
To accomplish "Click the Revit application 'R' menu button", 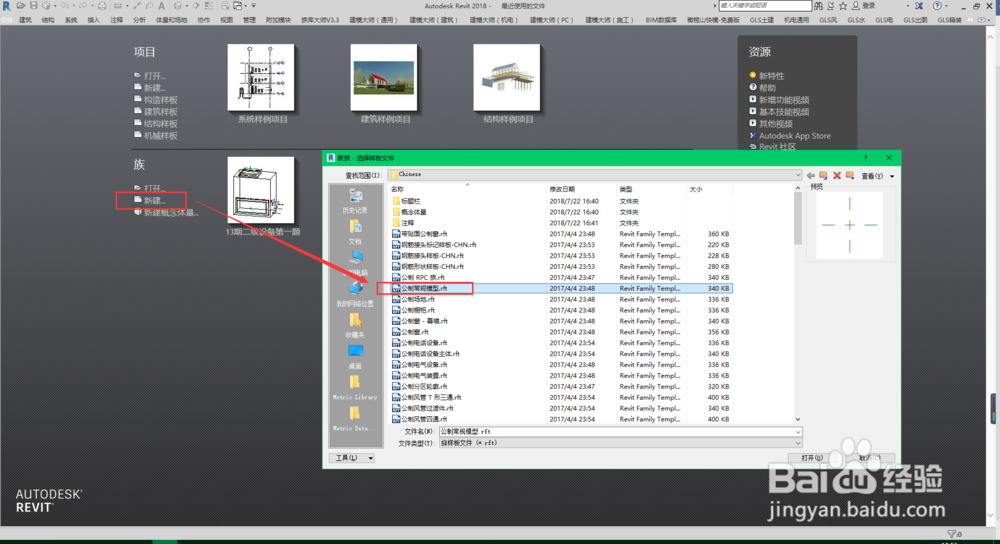I will click(x=6, y=6).
